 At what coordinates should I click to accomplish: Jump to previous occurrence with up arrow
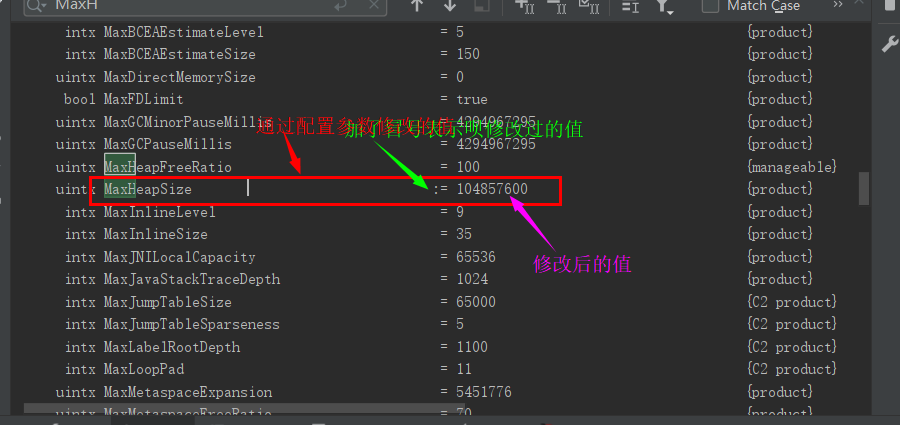[417, 6]
